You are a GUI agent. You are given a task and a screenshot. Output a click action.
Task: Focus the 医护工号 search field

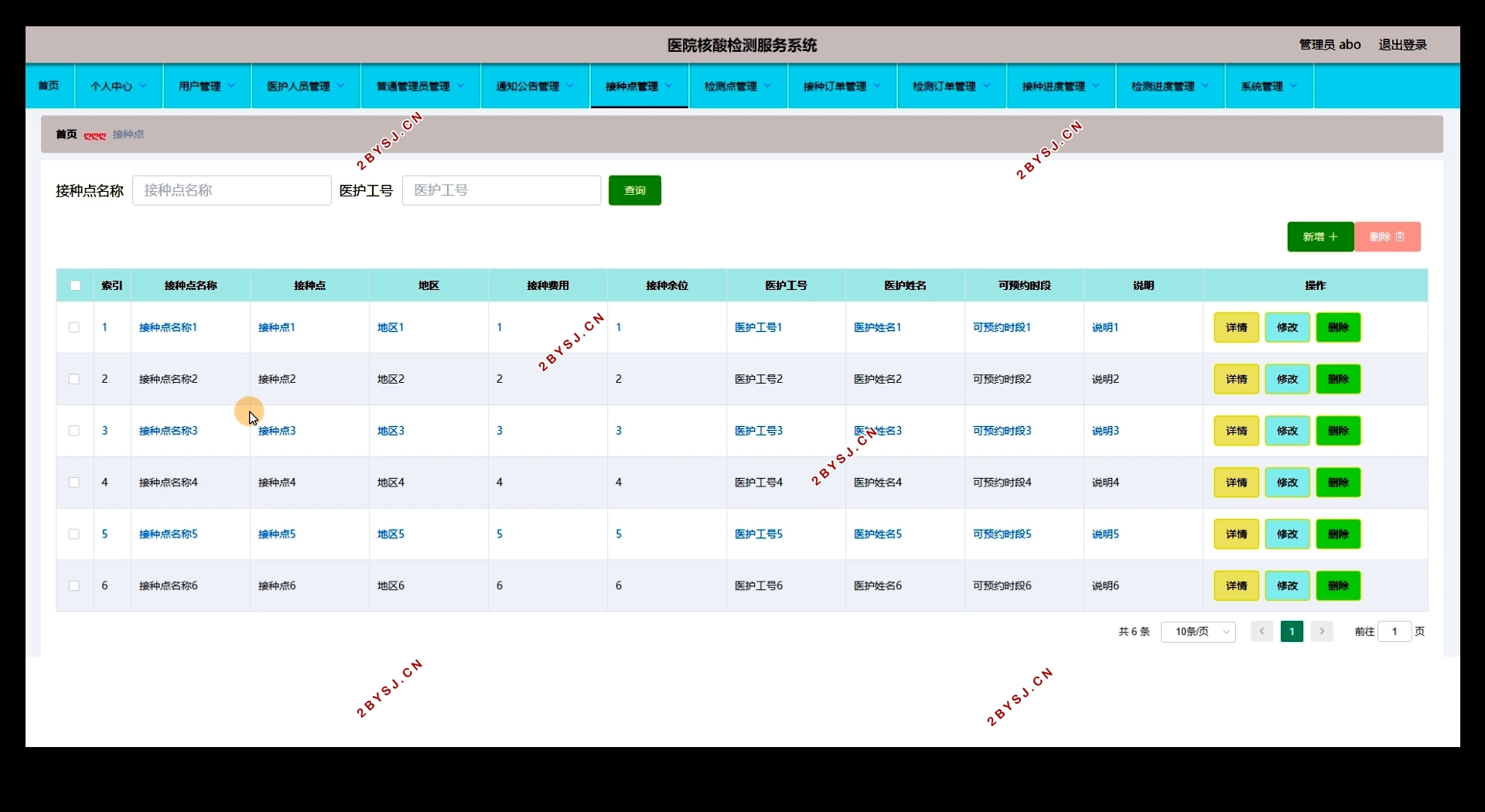coord(501,190)
